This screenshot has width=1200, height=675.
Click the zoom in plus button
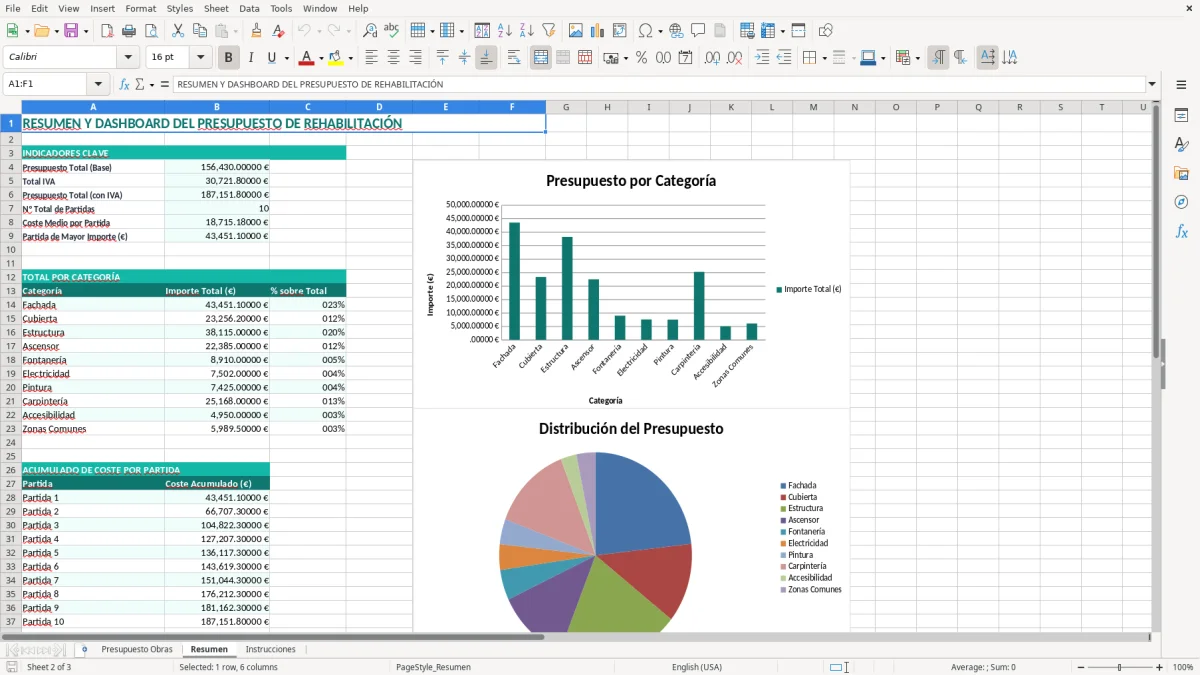(1160, 667)
